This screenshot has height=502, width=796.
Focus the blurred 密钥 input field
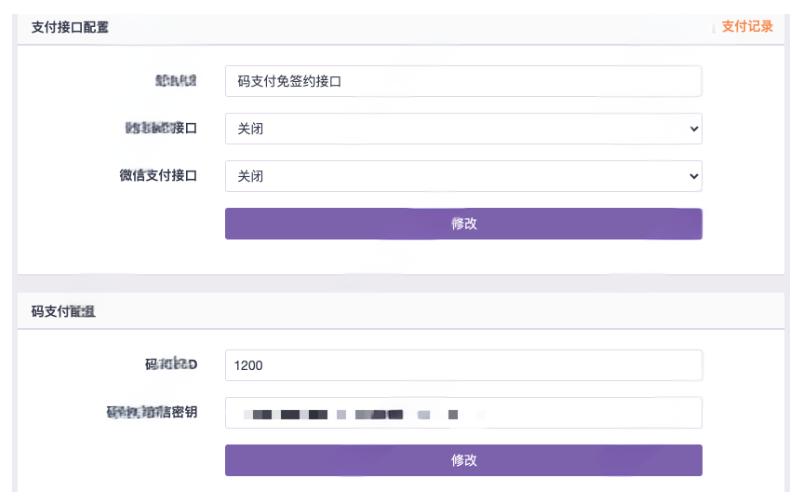point(463,412)
